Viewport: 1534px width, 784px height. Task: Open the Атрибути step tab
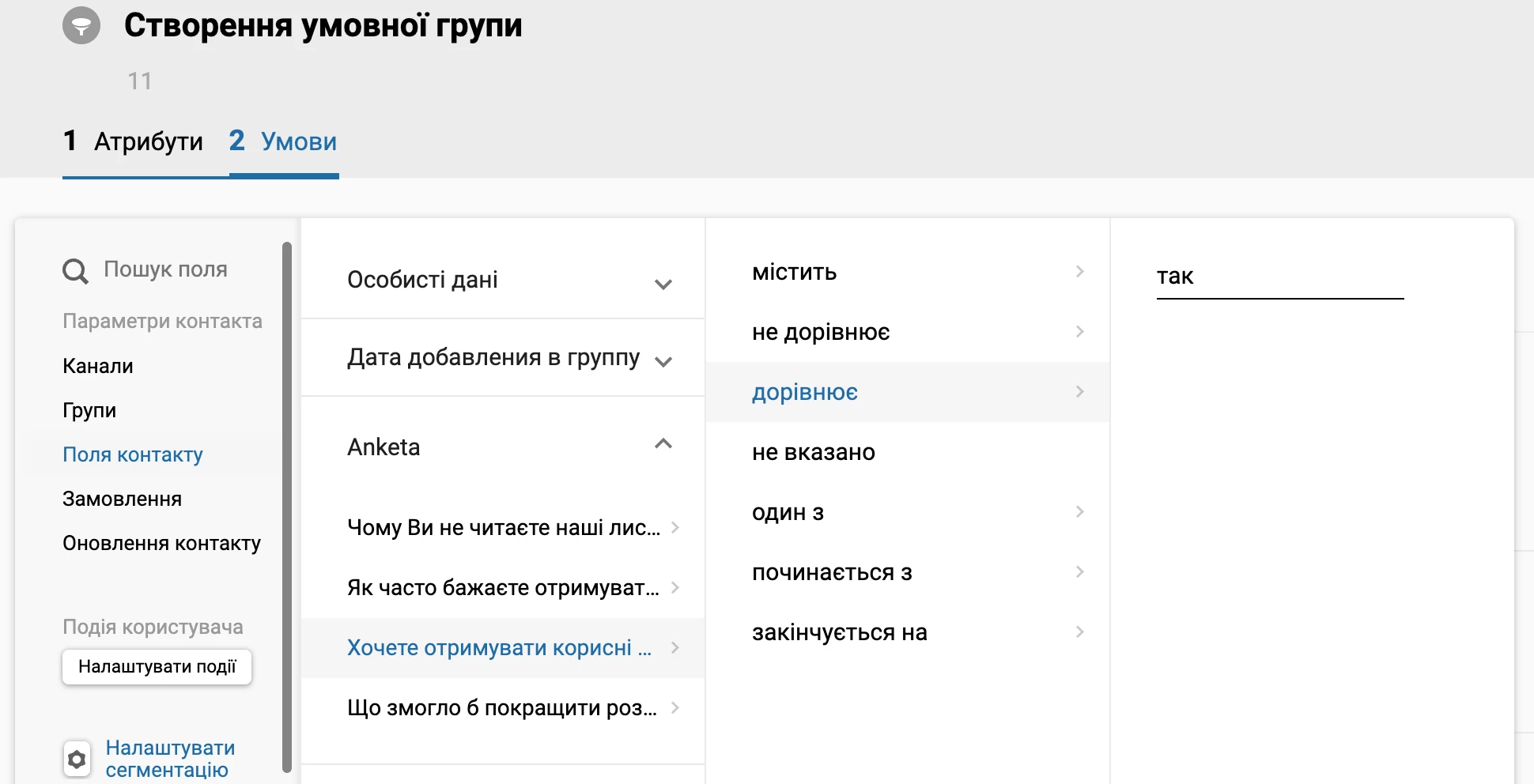point(133,141)
